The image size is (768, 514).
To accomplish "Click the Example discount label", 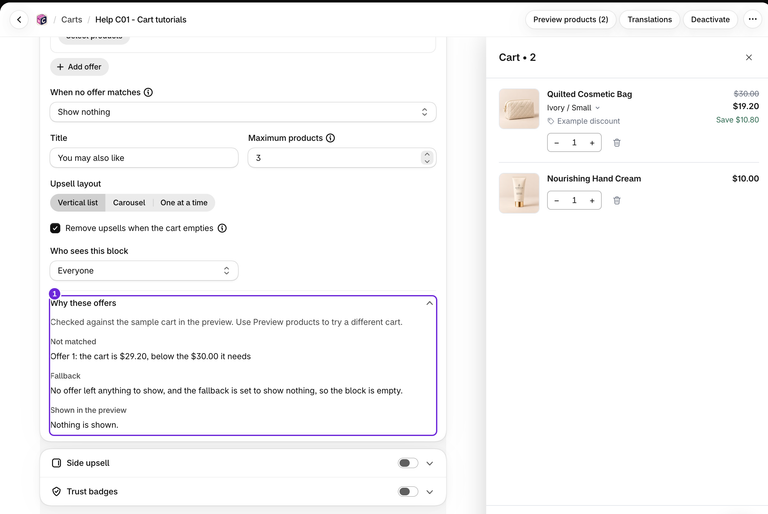I will tap(588, 121).
